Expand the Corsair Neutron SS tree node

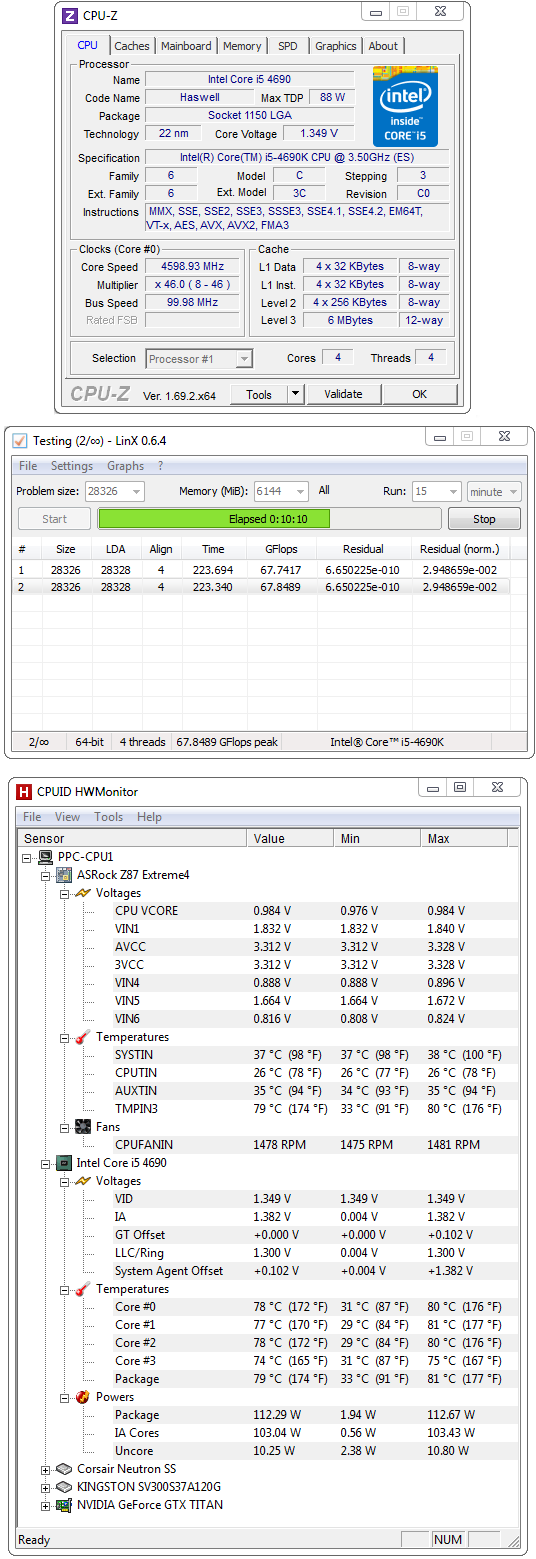(45, 1469)
